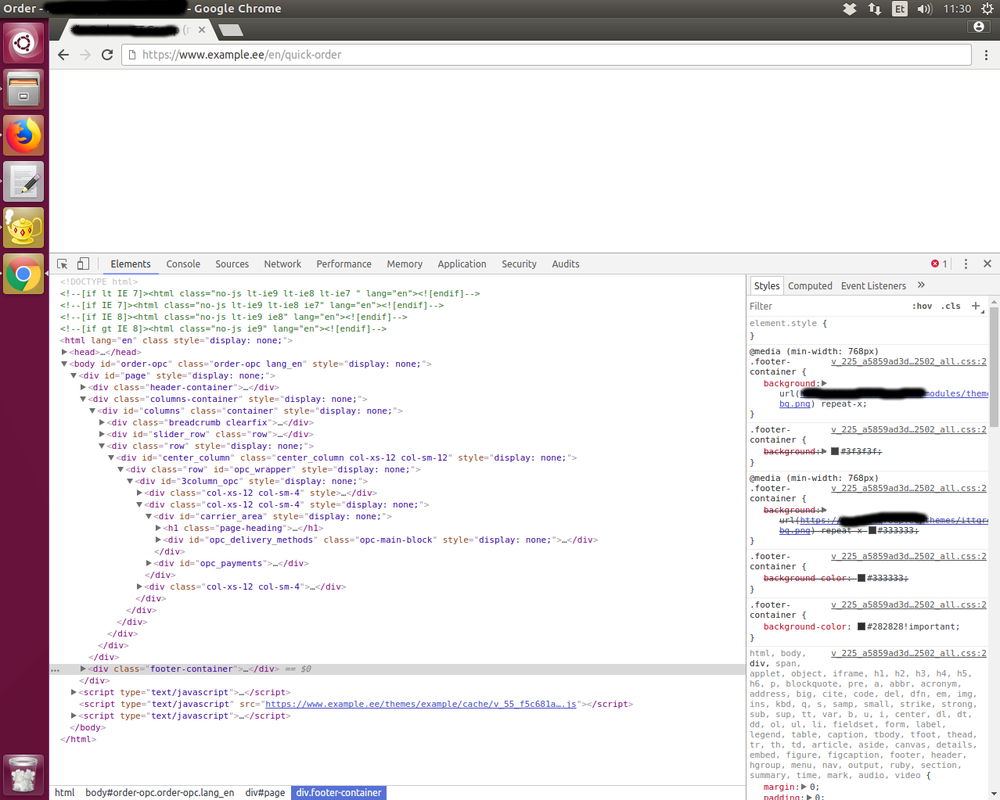Close the DevTools panel
This screenshot has width=1000, height=800.
[987, 264]
